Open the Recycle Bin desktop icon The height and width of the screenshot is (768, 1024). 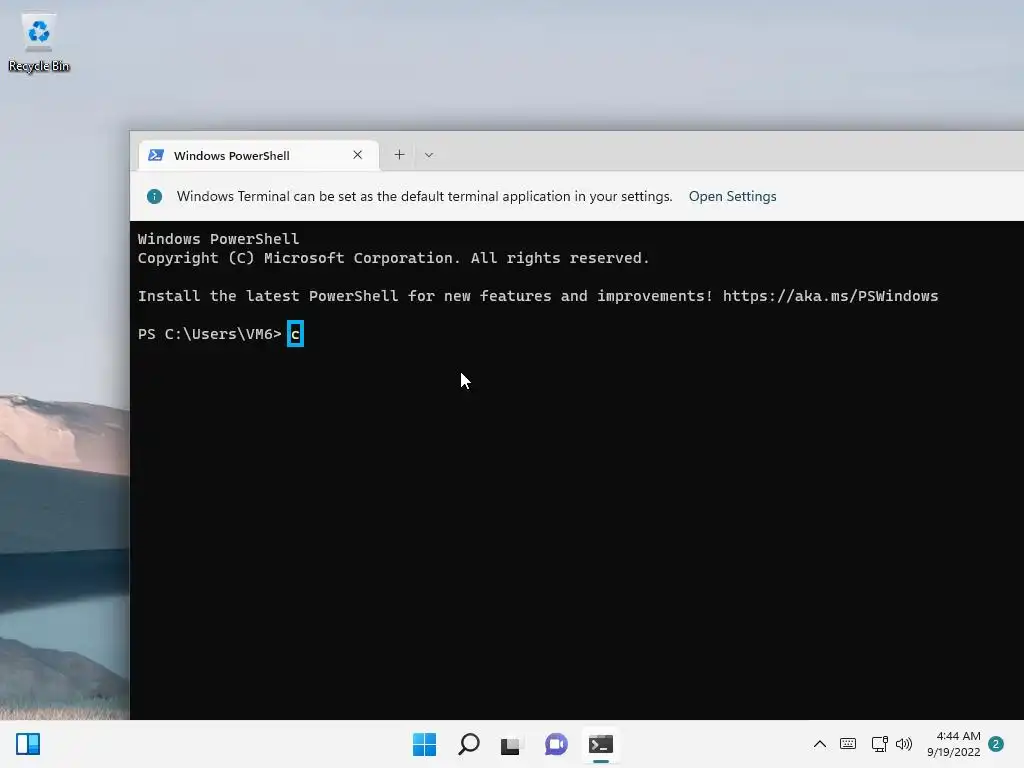coord(39,43)
